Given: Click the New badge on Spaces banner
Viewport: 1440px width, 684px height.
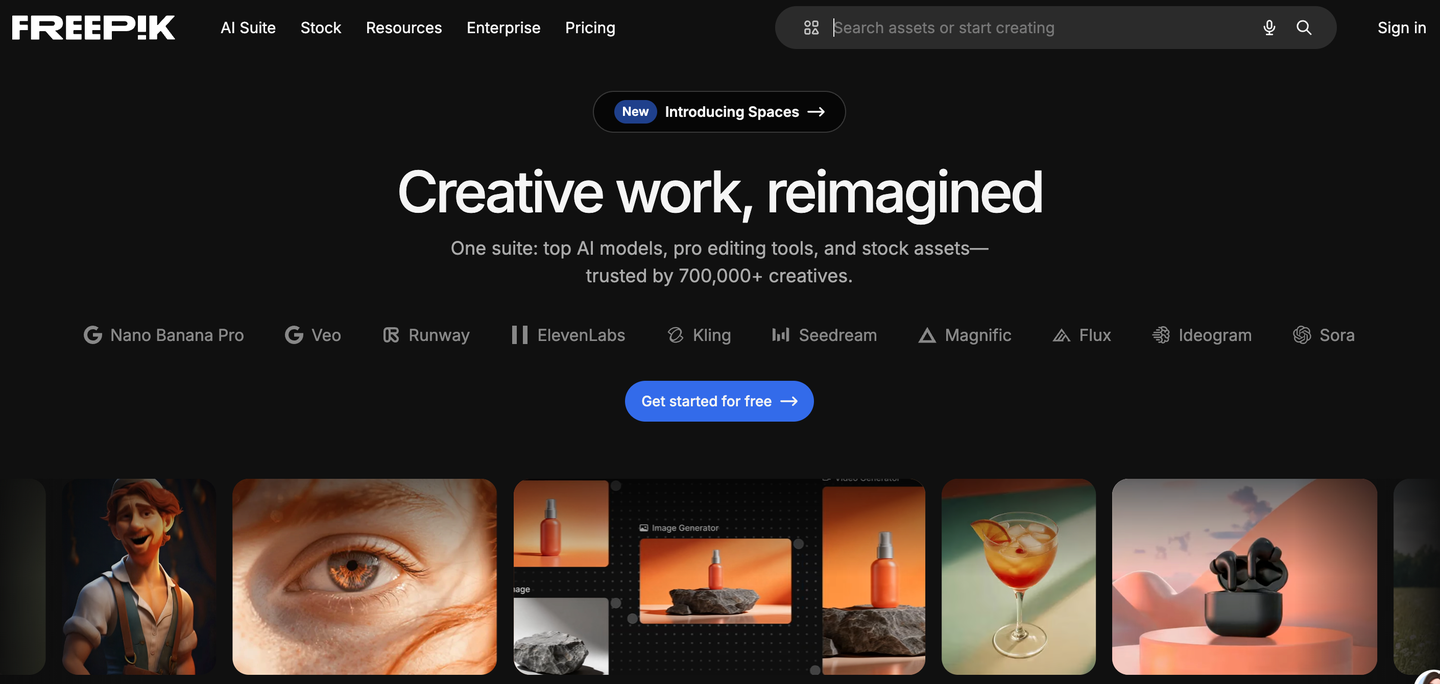Looking at the screenshot, I should coord(635,112).
